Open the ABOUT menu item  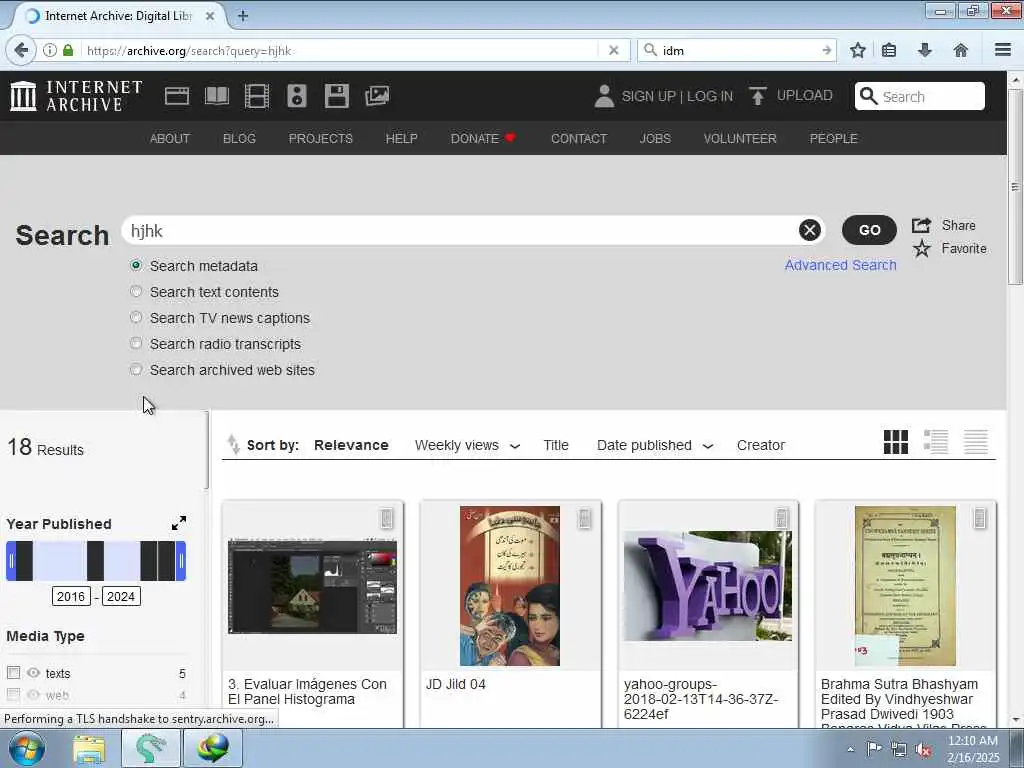coord(170,138)
